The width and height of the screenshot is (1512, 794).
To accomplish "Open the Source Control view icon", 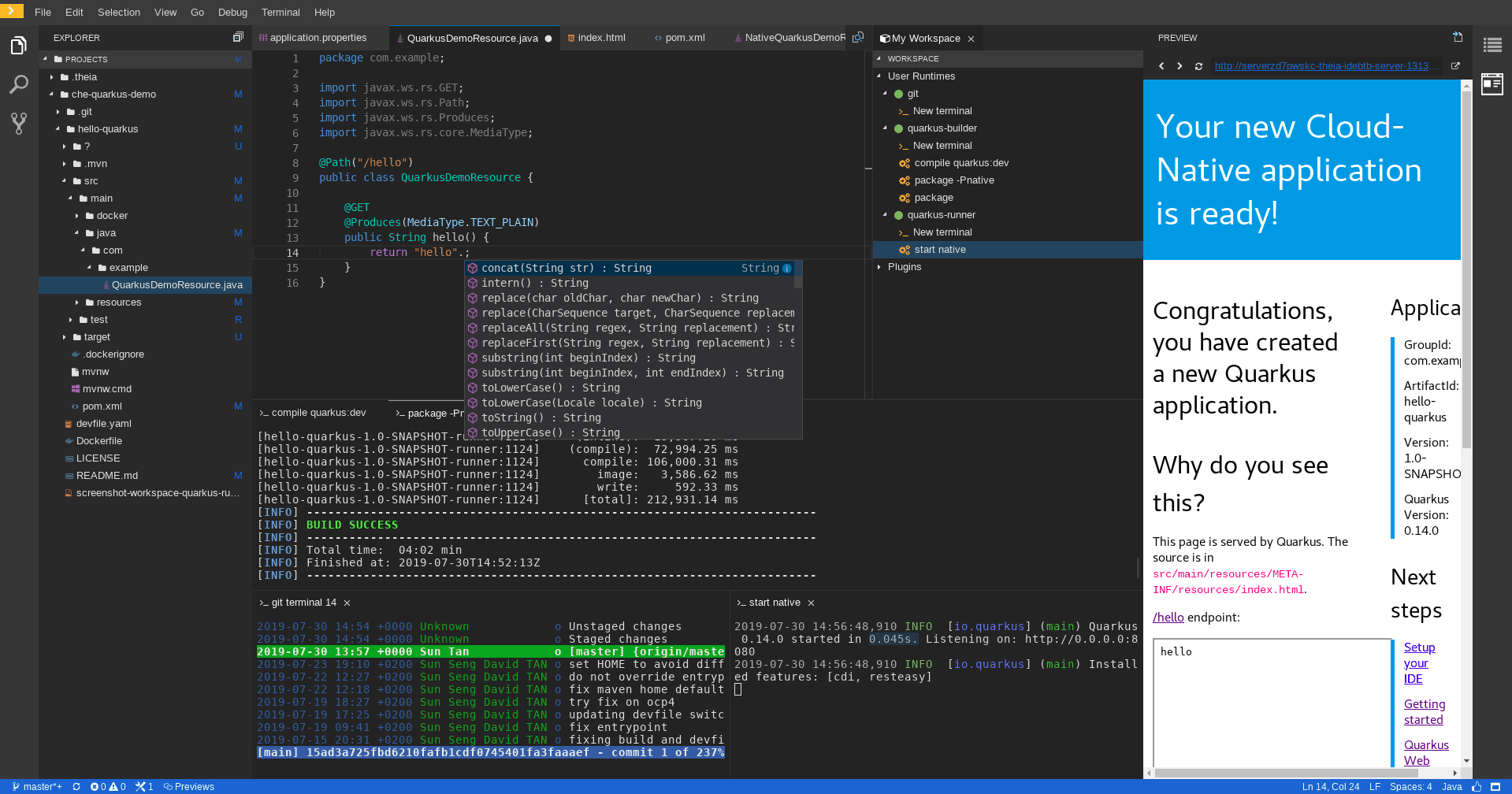I will (x=19, y=123).
